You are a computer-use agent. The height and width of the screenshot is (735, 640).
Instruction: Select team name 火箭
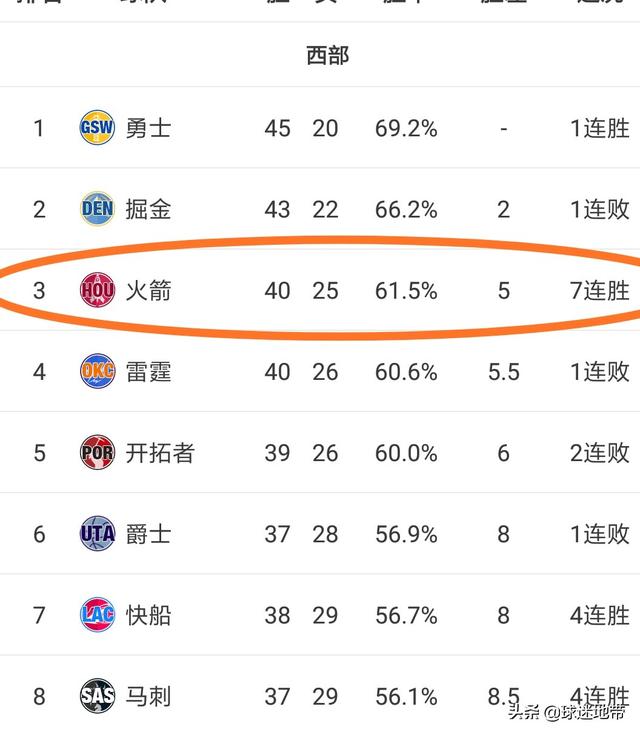(x=148, y=291)
